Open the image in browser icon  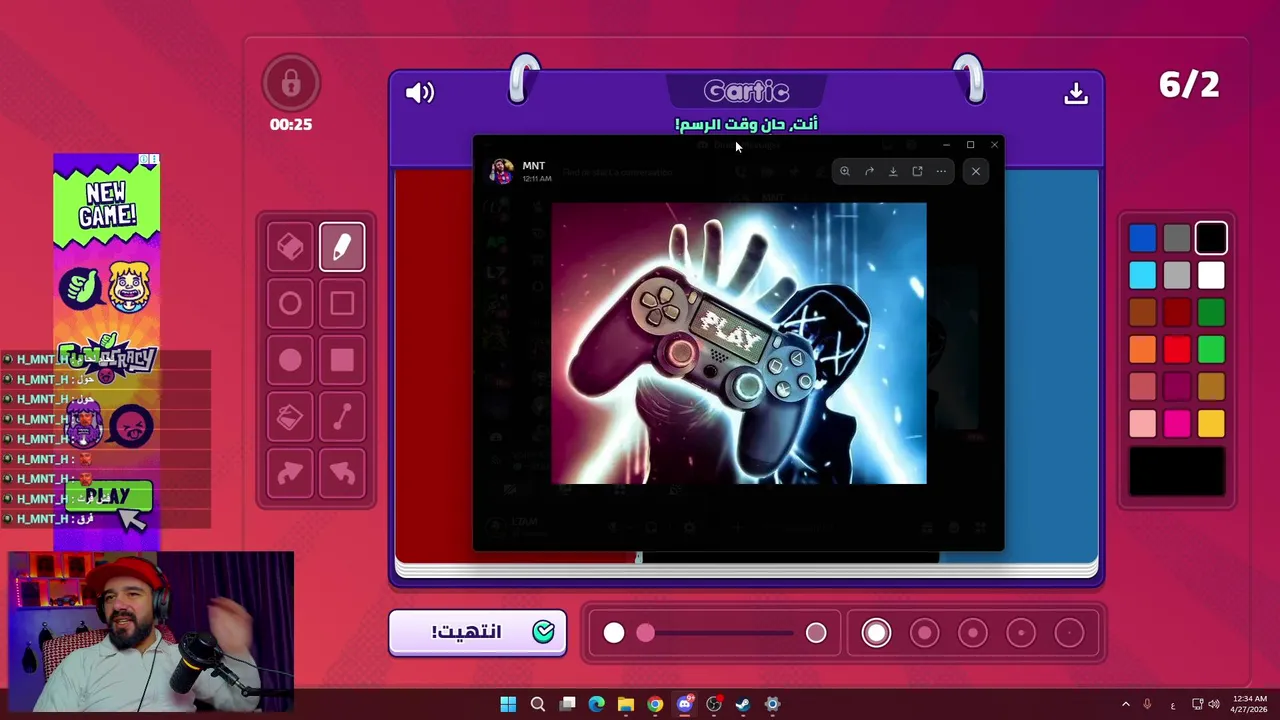[917, 172]
